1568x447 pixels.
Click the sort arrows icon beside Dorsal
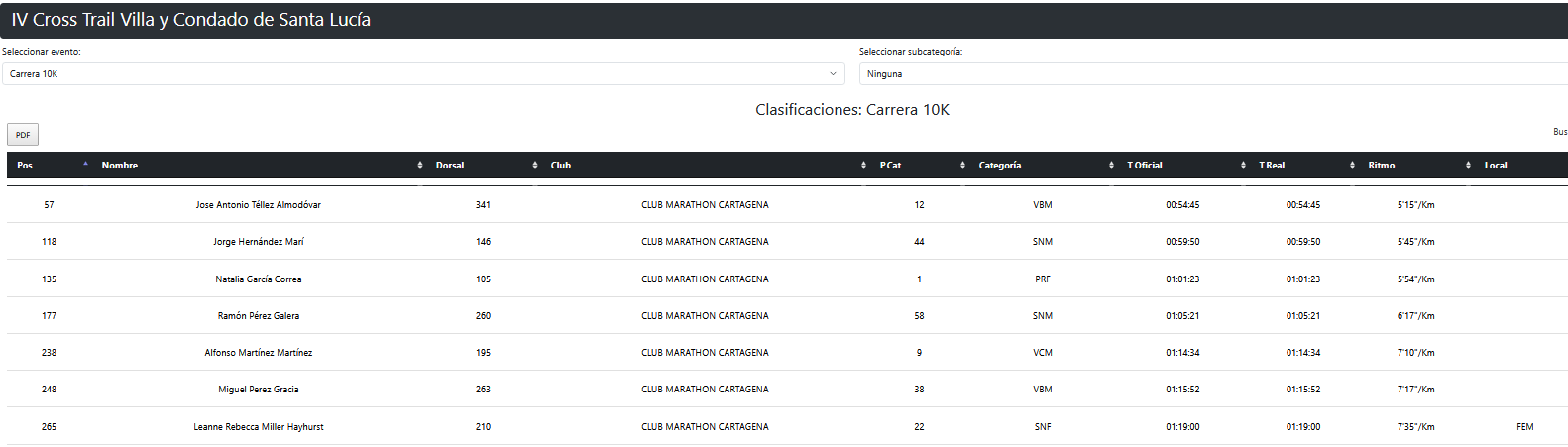coord(535,166)
